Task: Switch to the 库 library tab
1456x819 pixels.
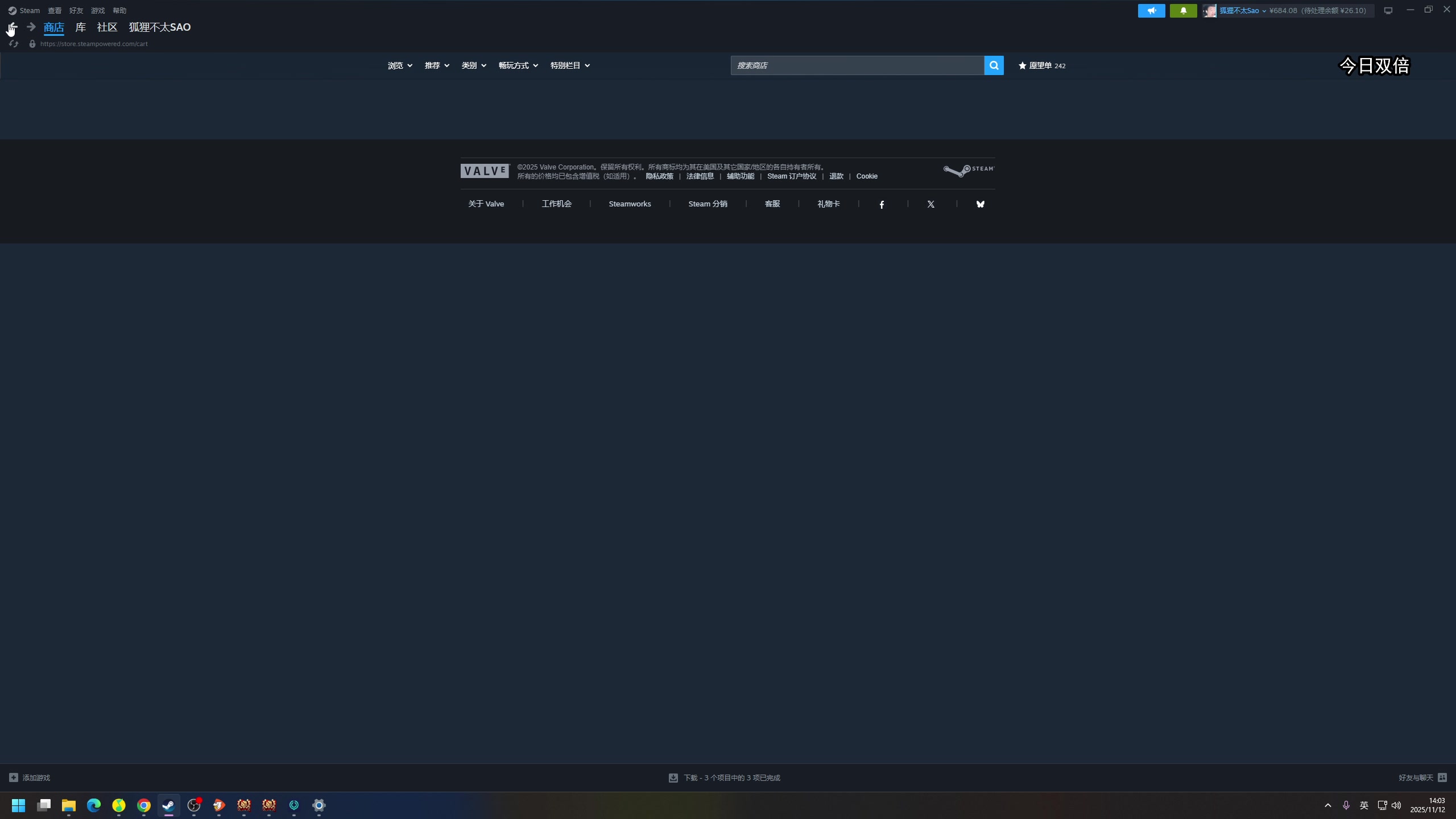Action: [x=80, y=27]
